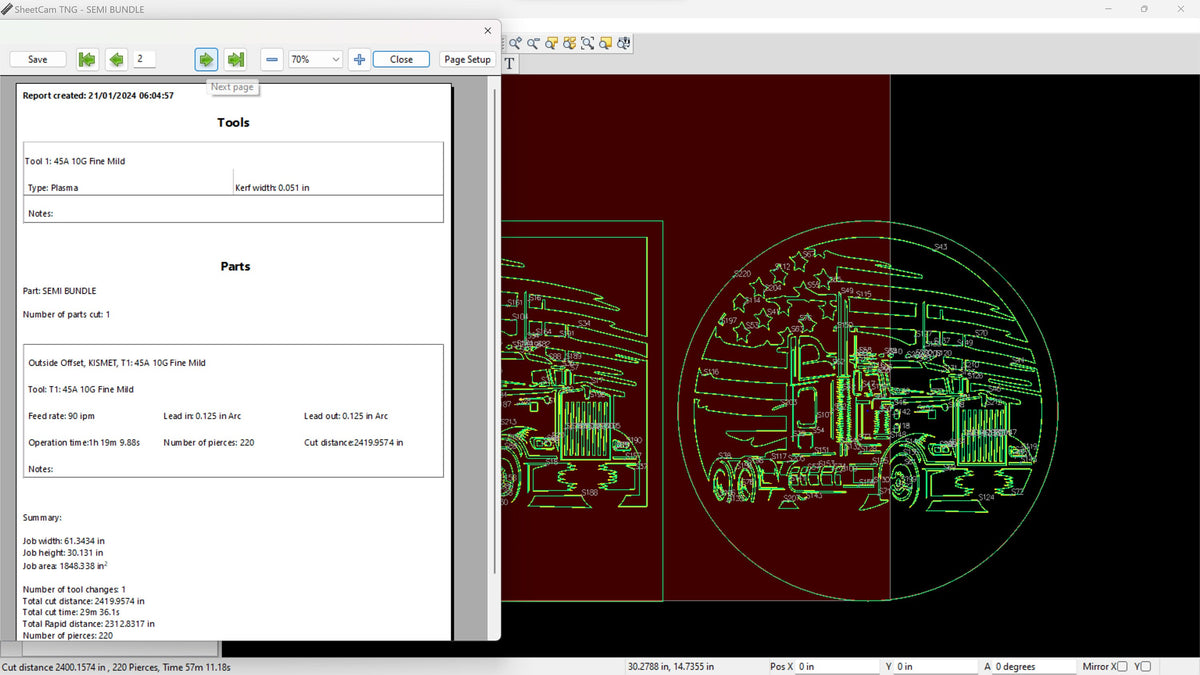Click the zoom-to-material toolbar icon
The width and height of the screenshot is (1200, 675).
[570, 43]
